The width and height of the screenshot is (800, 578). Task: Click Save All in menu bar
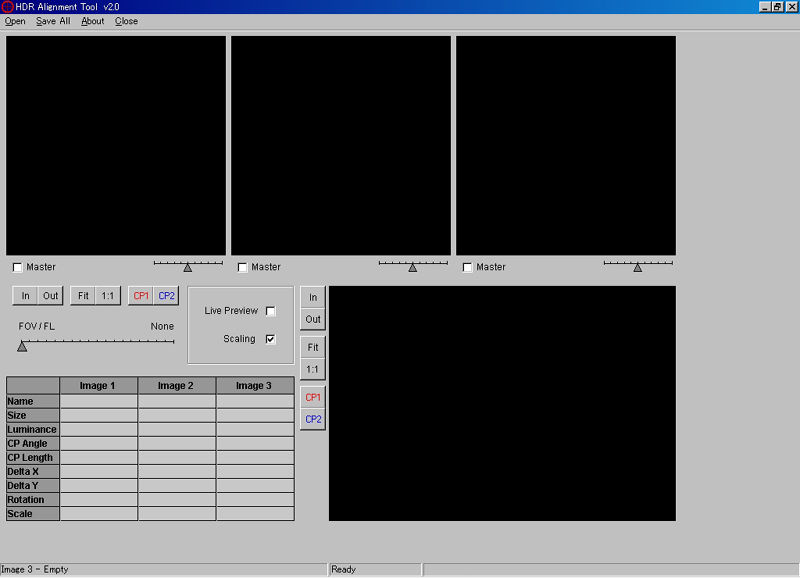[x=53, y=21]
